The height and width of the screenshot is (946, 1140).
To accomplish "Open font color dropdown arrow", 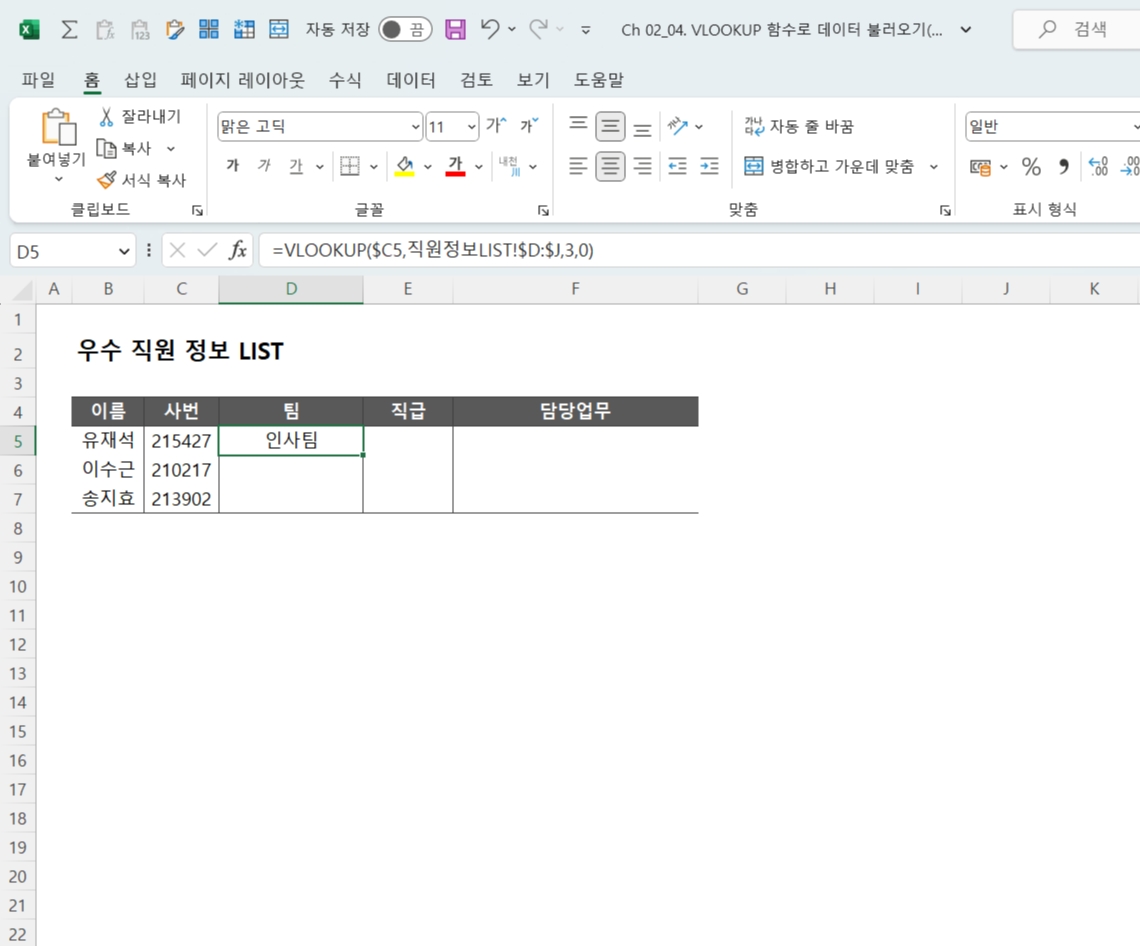I will click(x=478, y=167).
